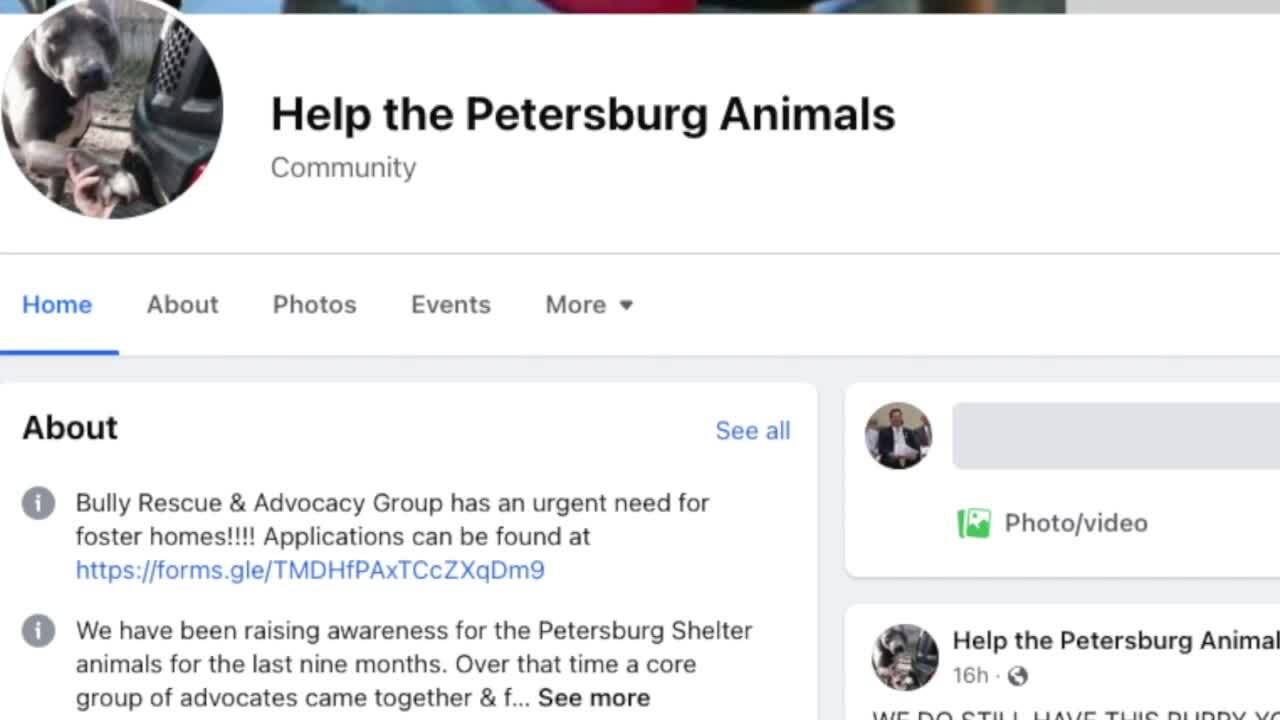Expand About text with See more
1280x720 pixels.
click(594, 697)
